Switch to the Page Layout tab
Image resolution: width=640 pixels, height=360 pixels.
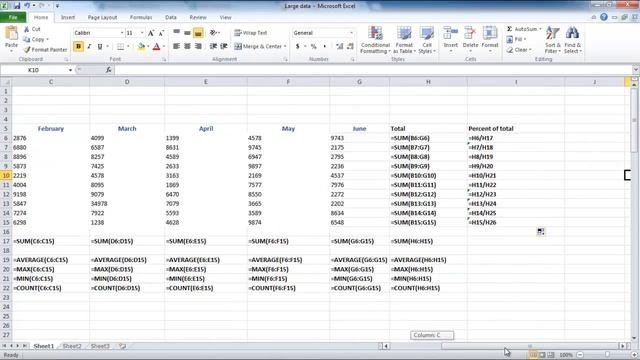102,18
